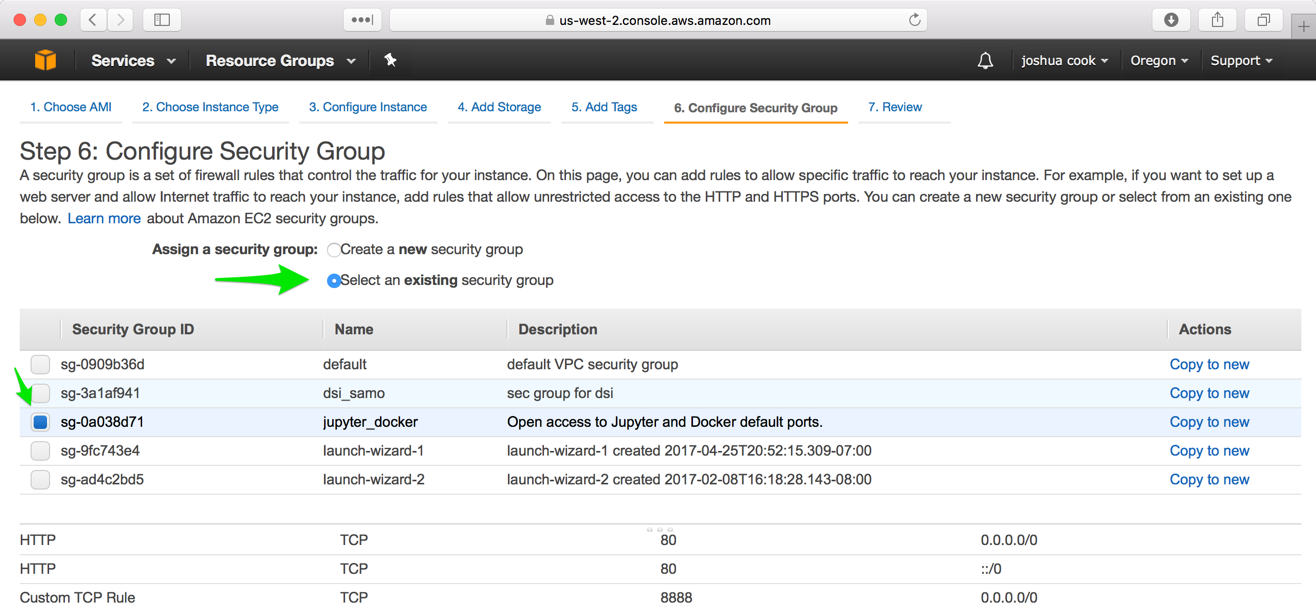The height and width of the screenshot is (609, 1316).
Task: Copy to new for dsi_samo group
Action: click(x=1209, y=393)
